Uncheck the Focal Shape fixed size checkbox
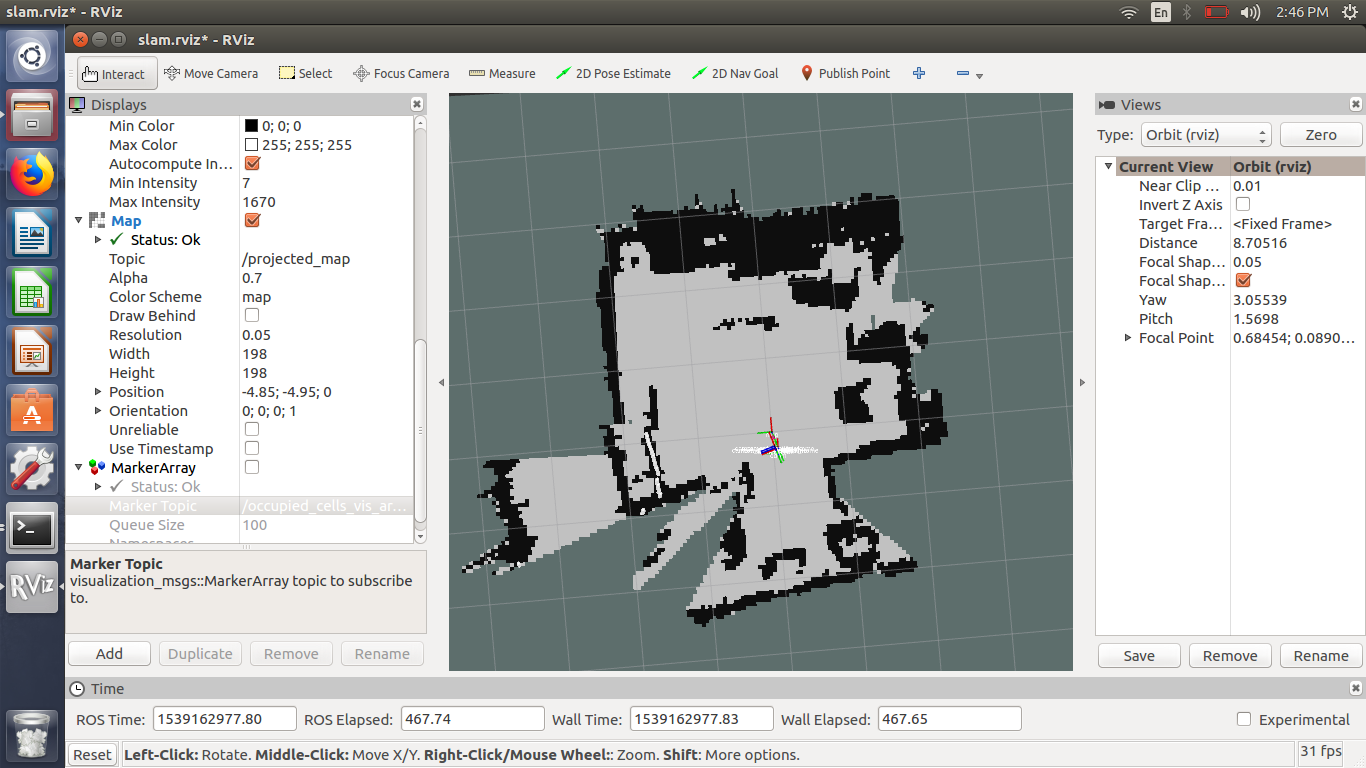The image size is (1366, 768). [x=1243, y=281]
